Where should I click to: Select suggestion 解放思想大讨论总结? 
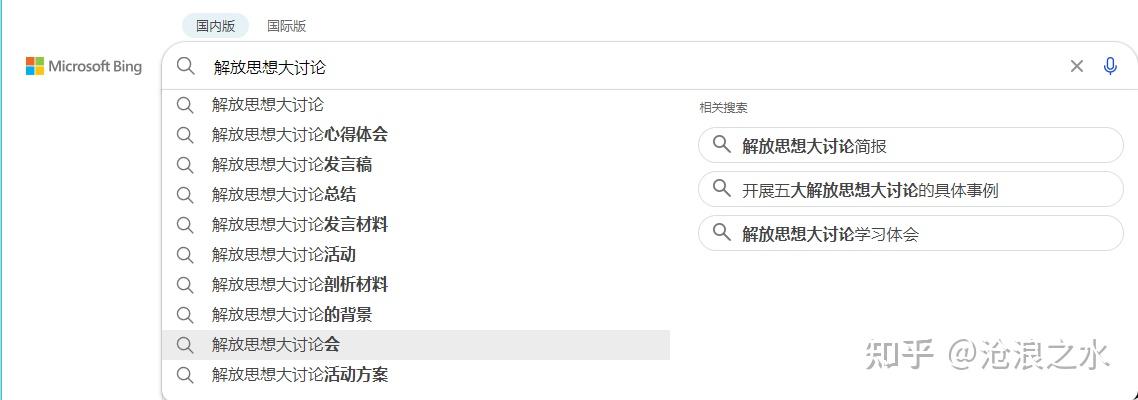(x=284, y=194)
